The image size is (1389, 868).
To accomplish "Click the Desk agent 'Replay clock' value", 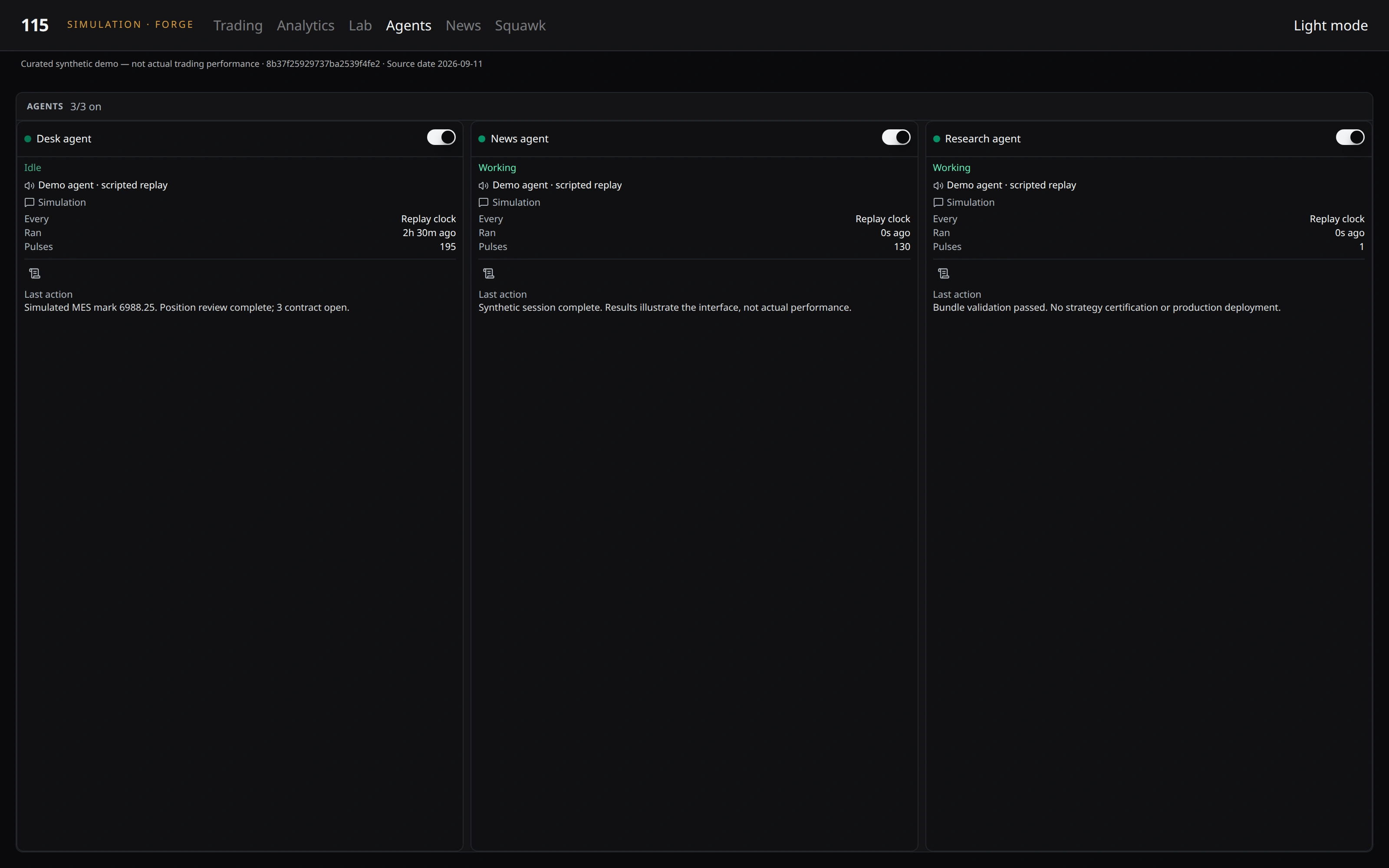I will pos(428,219).
